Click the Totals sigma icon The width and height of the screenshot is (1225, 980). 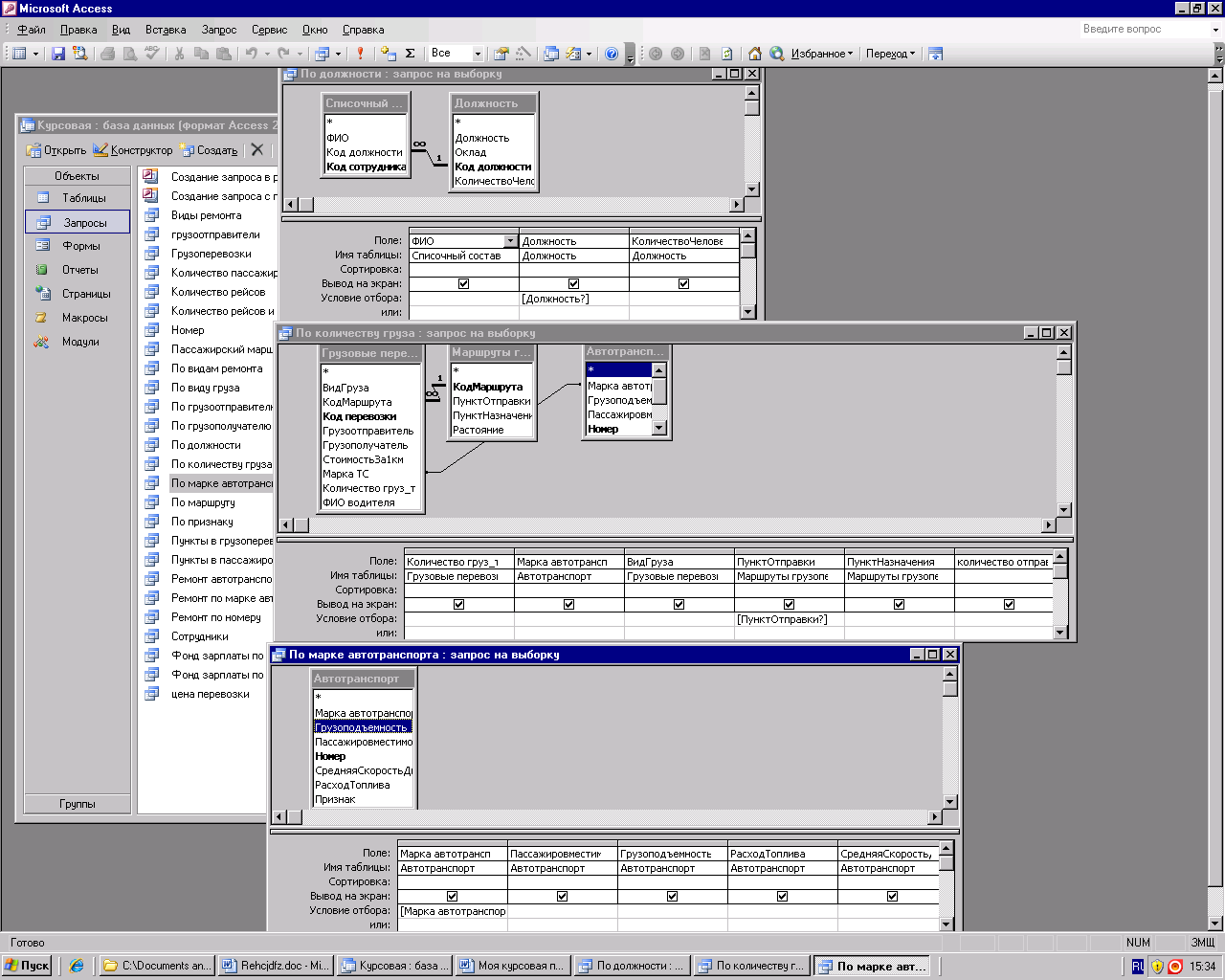click(411, 54)
